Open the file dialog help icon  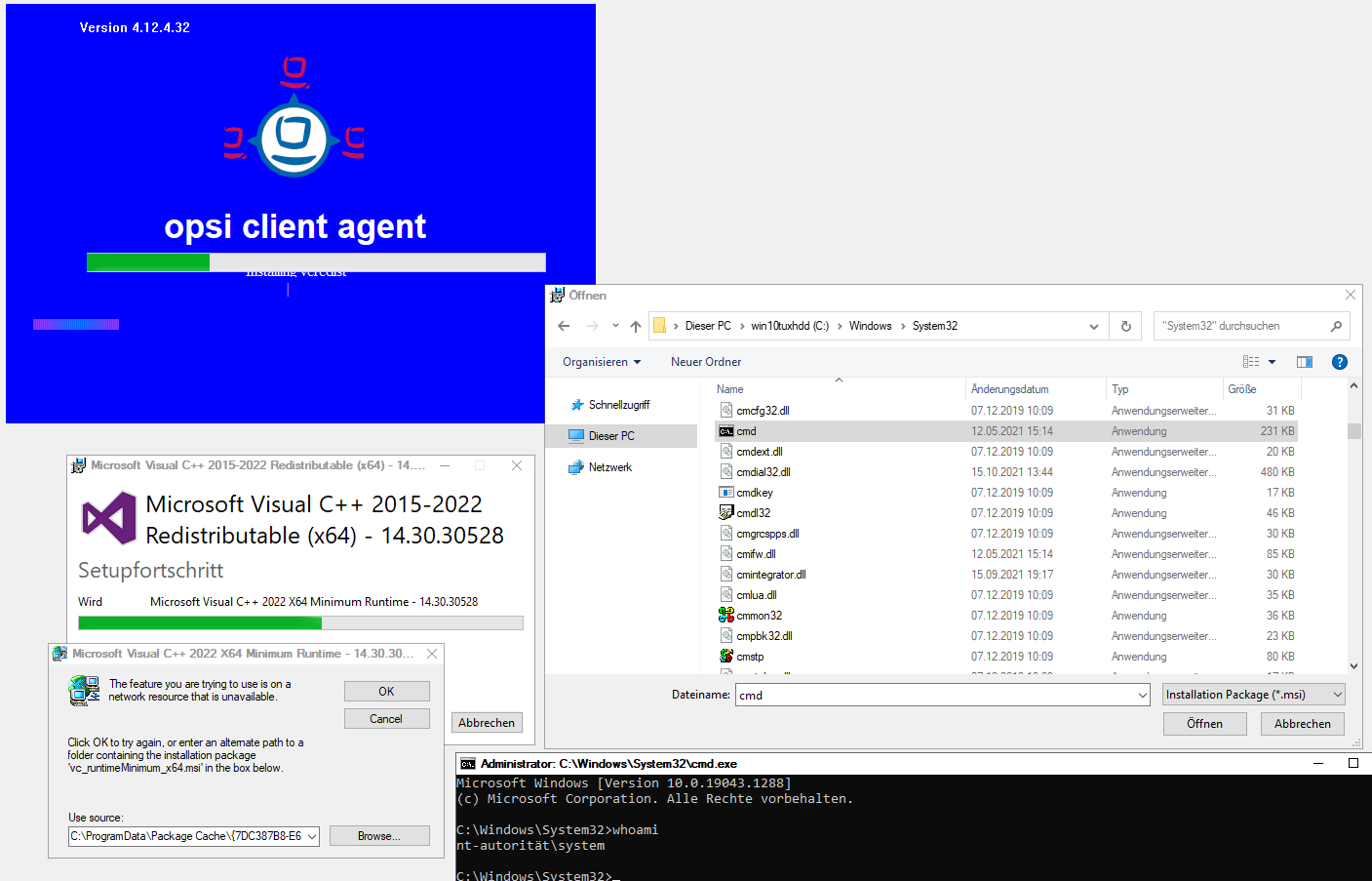[x=1340, y=362]
